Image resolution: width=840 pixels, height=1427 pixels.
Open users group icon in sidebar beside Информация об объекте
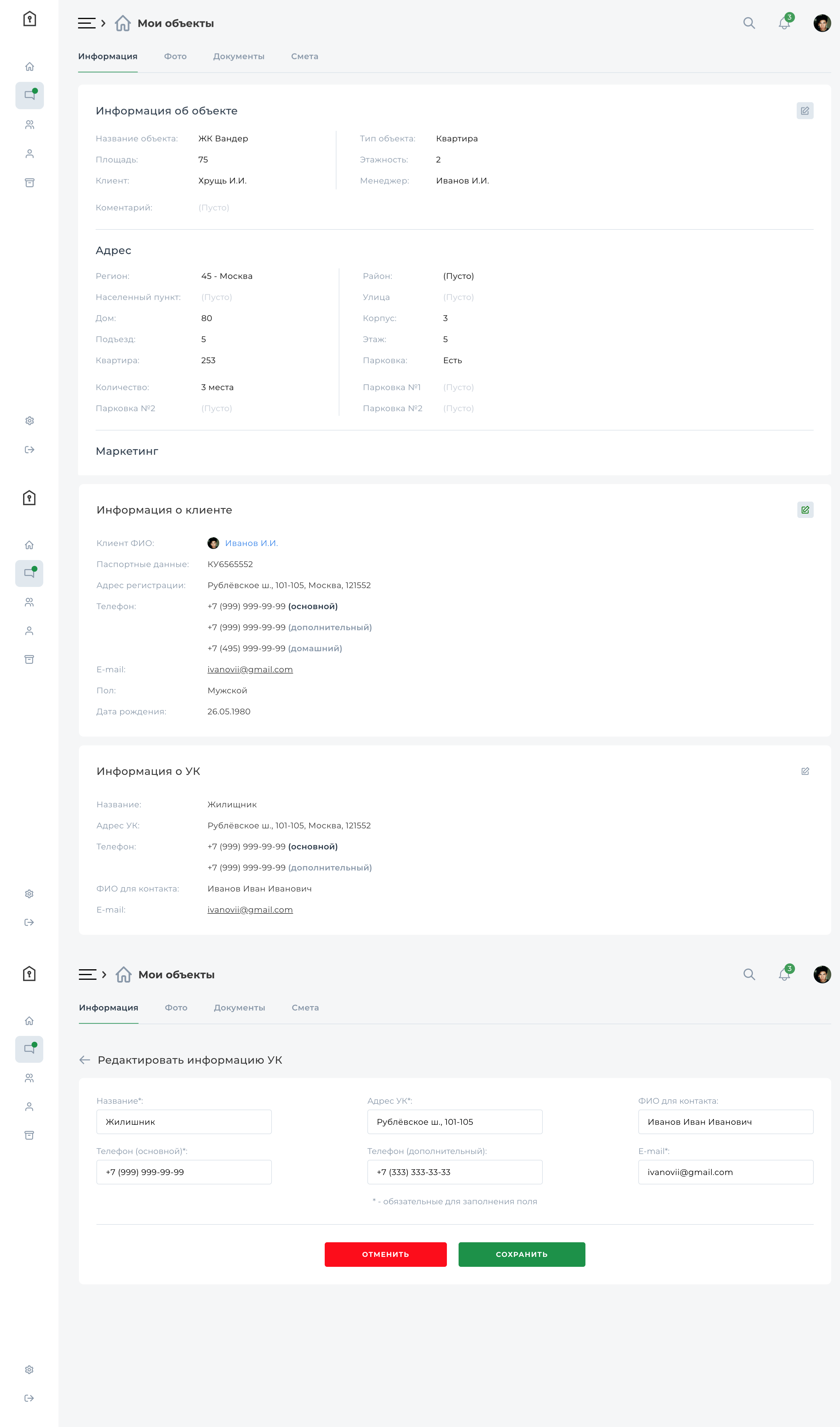click(x=30, y=125)
